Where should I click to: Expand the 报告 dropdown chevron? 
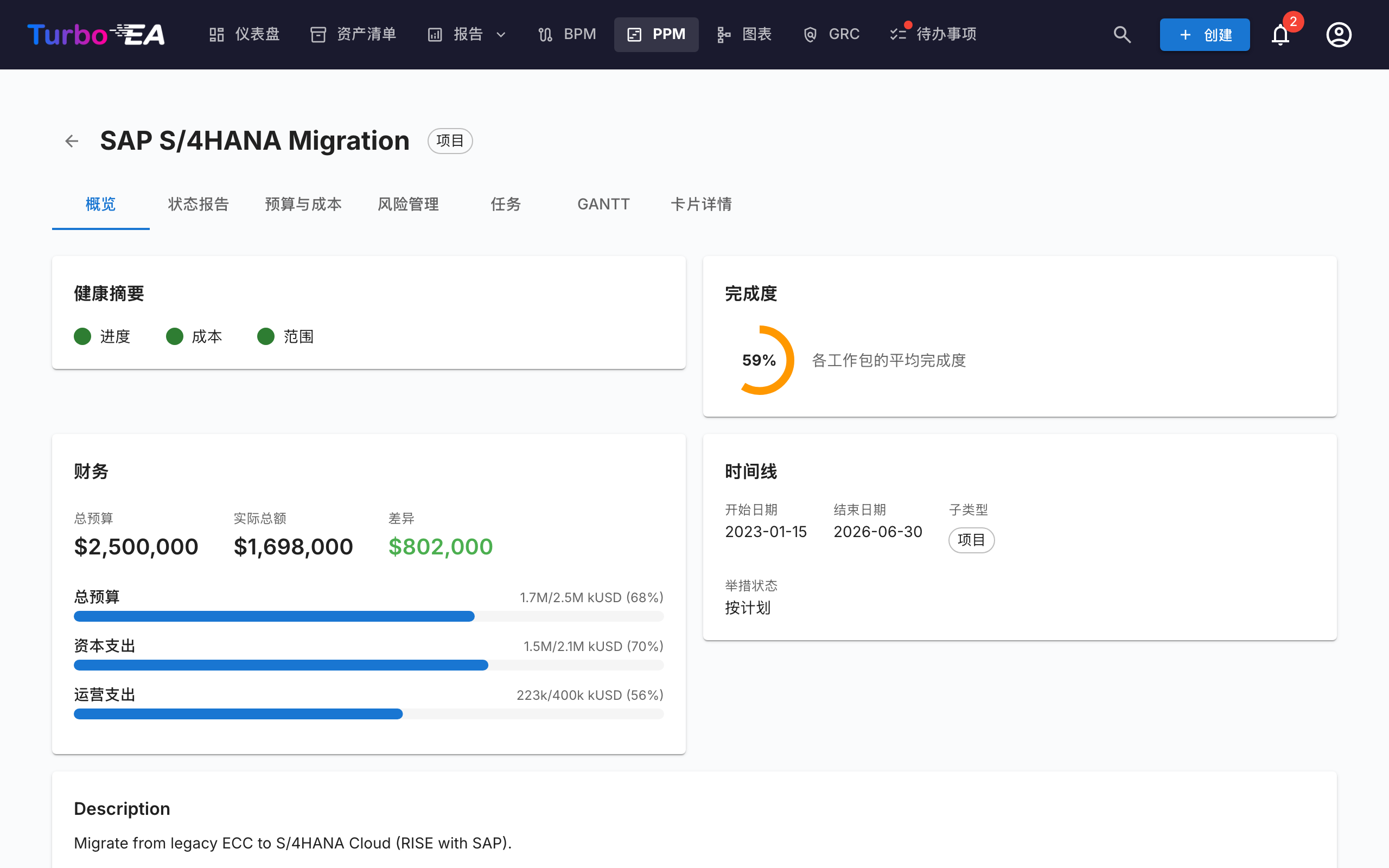pos(501,34)
